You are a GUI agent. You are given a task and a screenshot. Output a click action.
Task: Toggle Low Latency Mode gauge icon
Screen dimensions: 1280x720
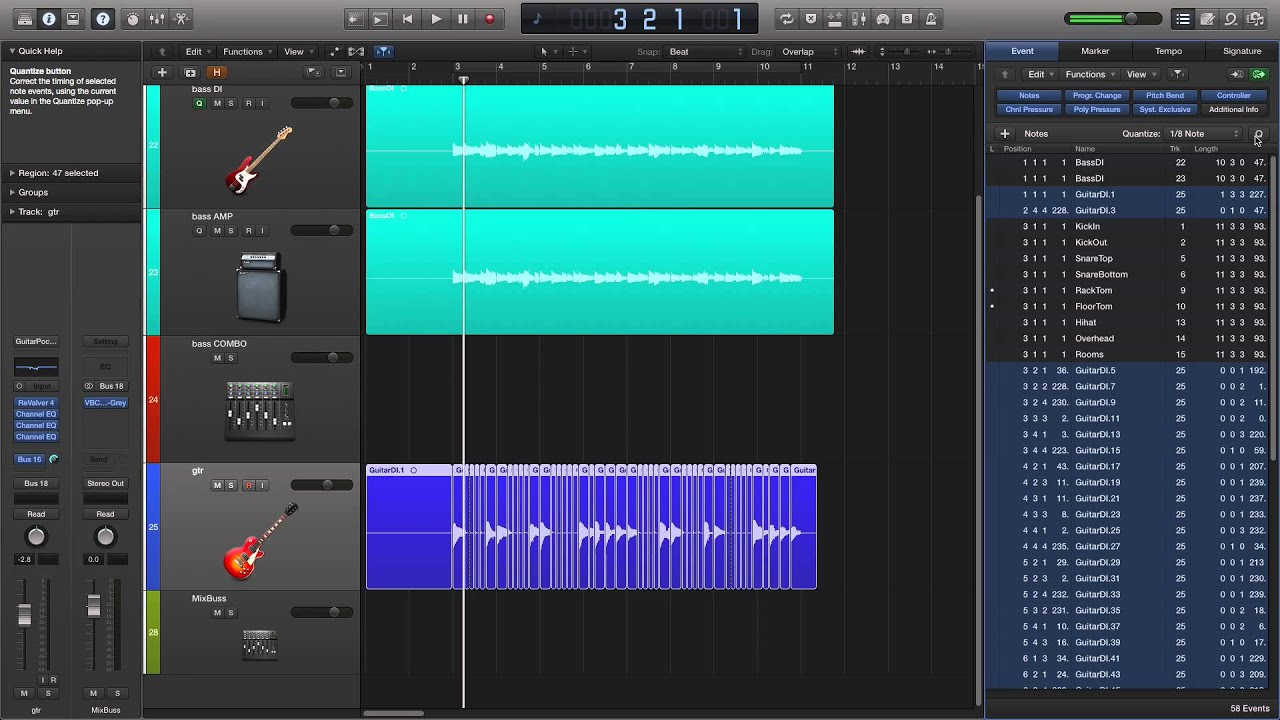point(883,19)
